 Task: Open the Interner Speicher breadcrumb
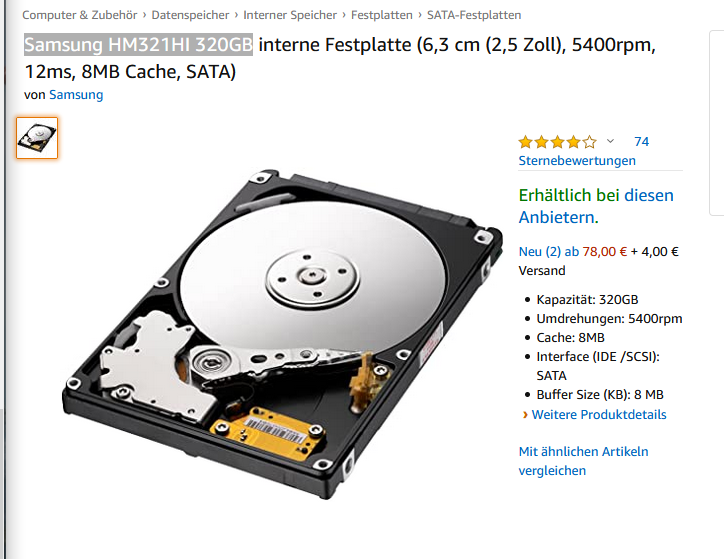click(290, 15)
